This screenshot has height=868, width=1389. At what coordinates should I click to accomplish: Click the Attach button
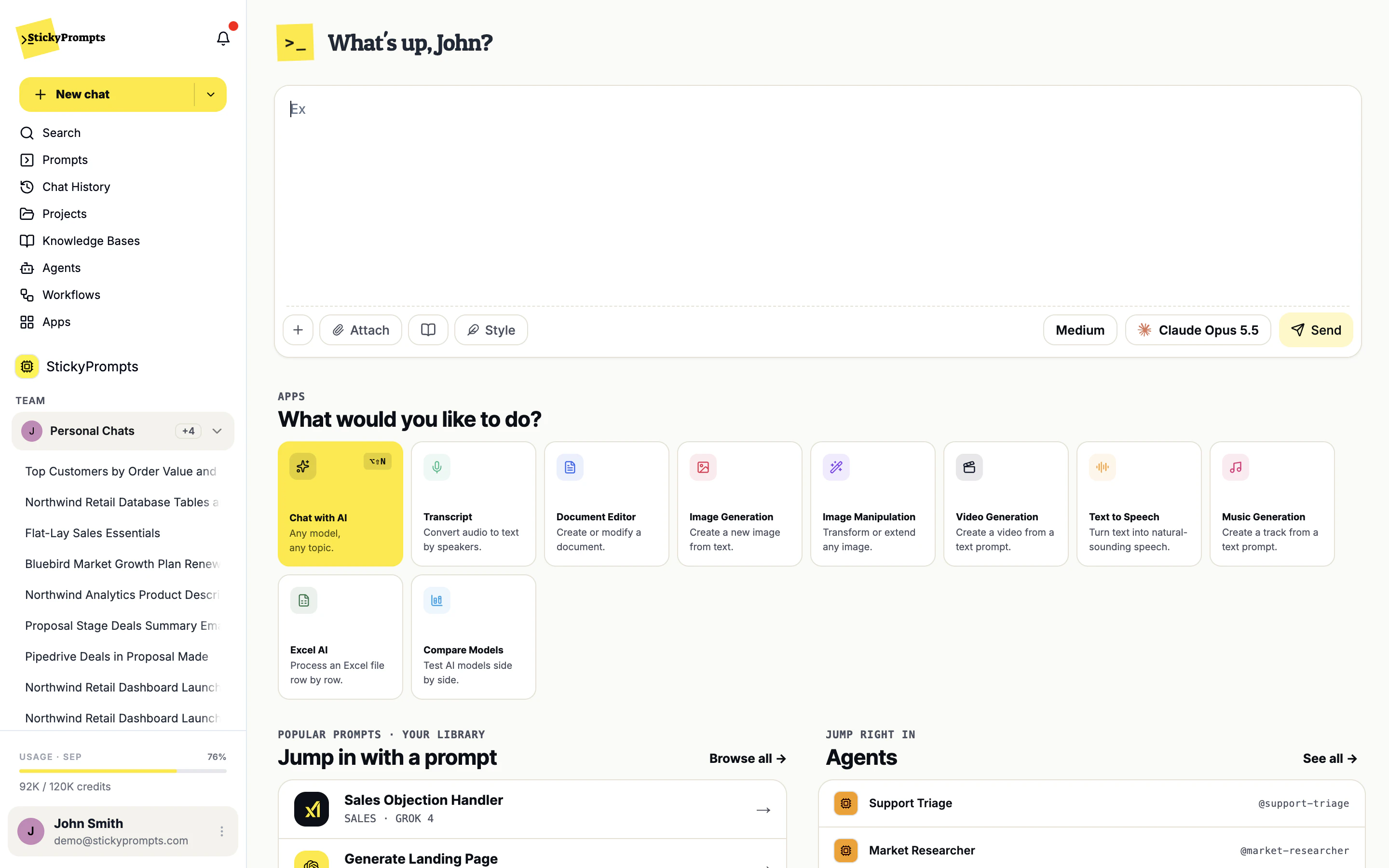pos(360,330)
